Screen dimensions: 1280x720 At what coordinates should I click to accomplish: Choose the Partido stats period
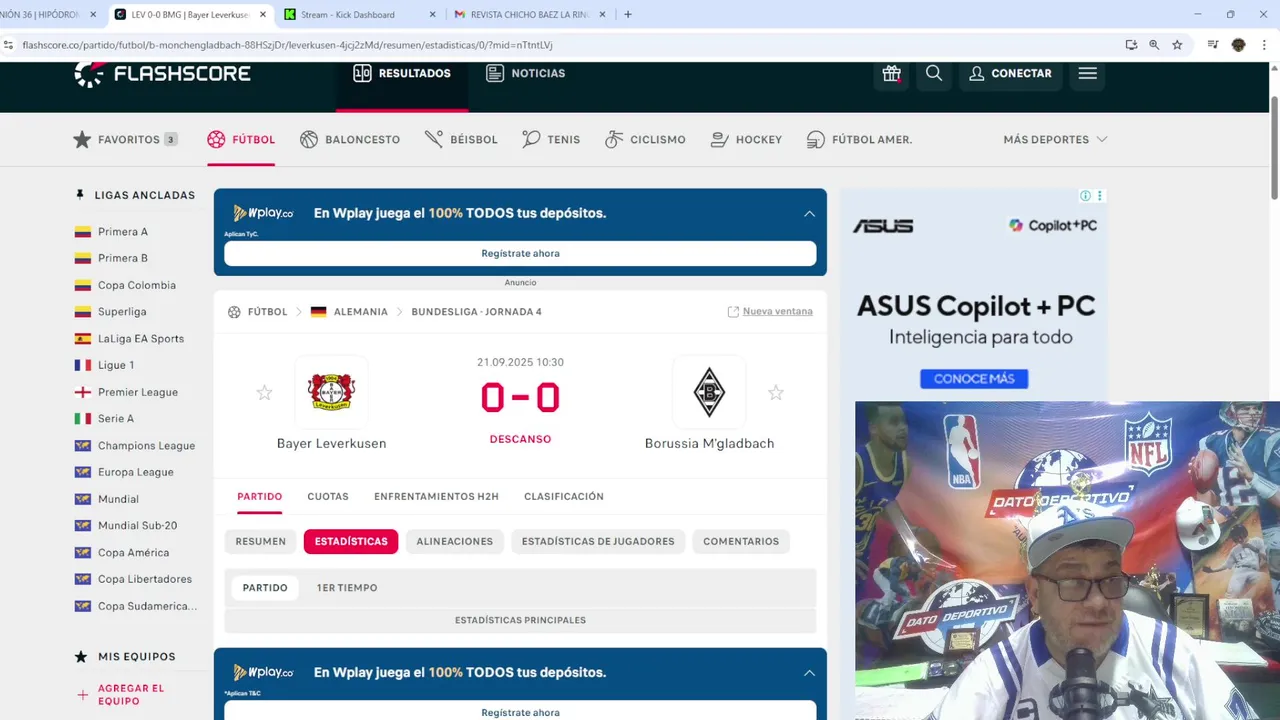pyautogui.click(x=265, y=587)
